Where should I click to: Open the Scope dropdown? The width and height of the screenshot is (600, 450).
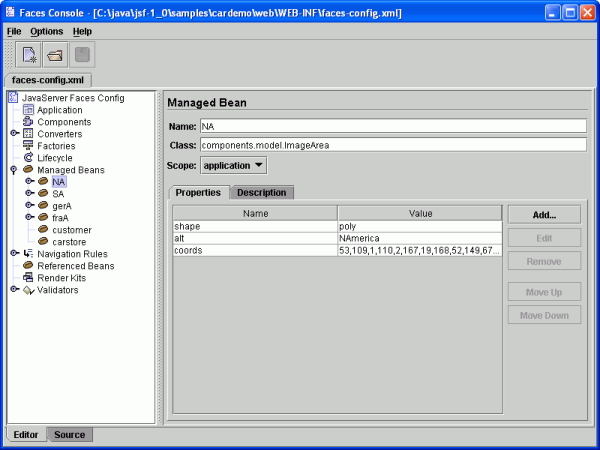click(234, 164)
